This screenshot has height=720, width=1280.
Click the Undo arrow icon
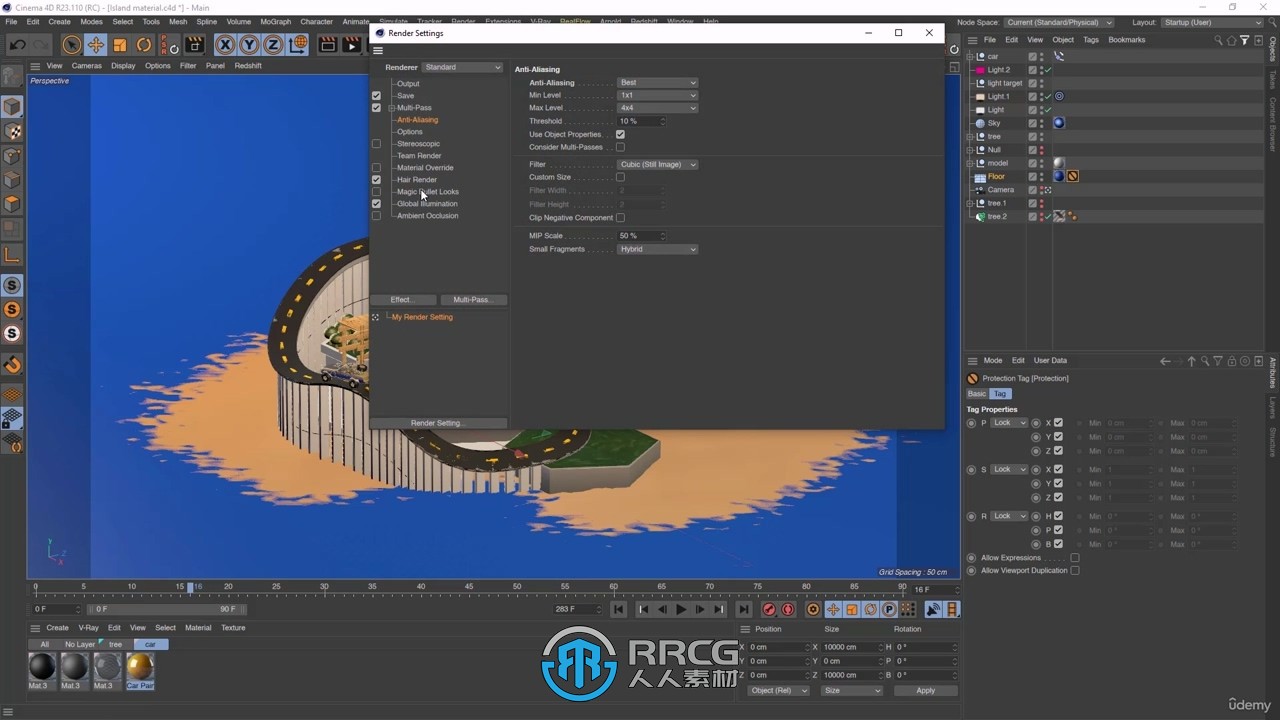click(x=17, y=45)
